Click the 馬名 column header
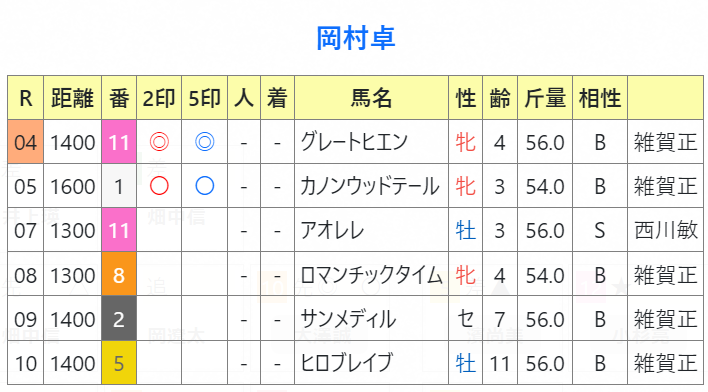The height and width of the screenshot is (392, 708). pos(371,98)
